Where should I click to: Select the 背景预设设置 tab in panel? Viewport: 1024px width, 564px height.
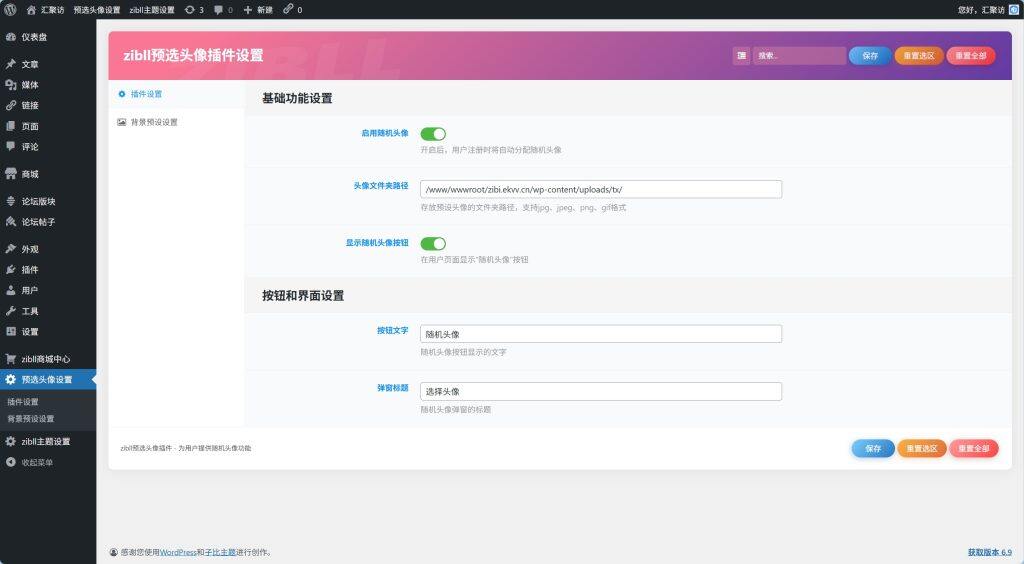tap(176, 122)
